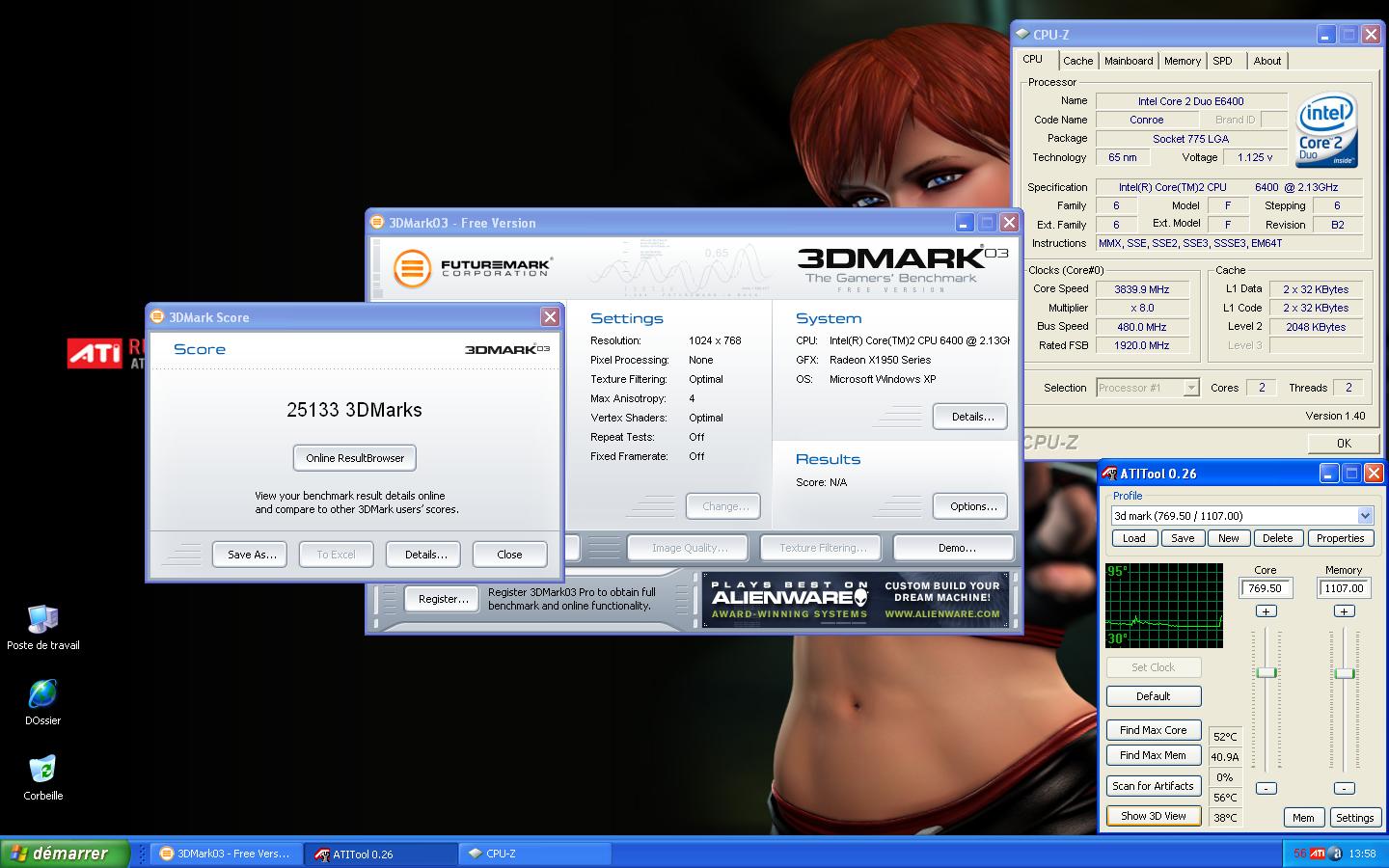The width and height of the screenshot is (1389, 868).
Task: Click the Memory clock slider handle
Action: point(1344,673)
